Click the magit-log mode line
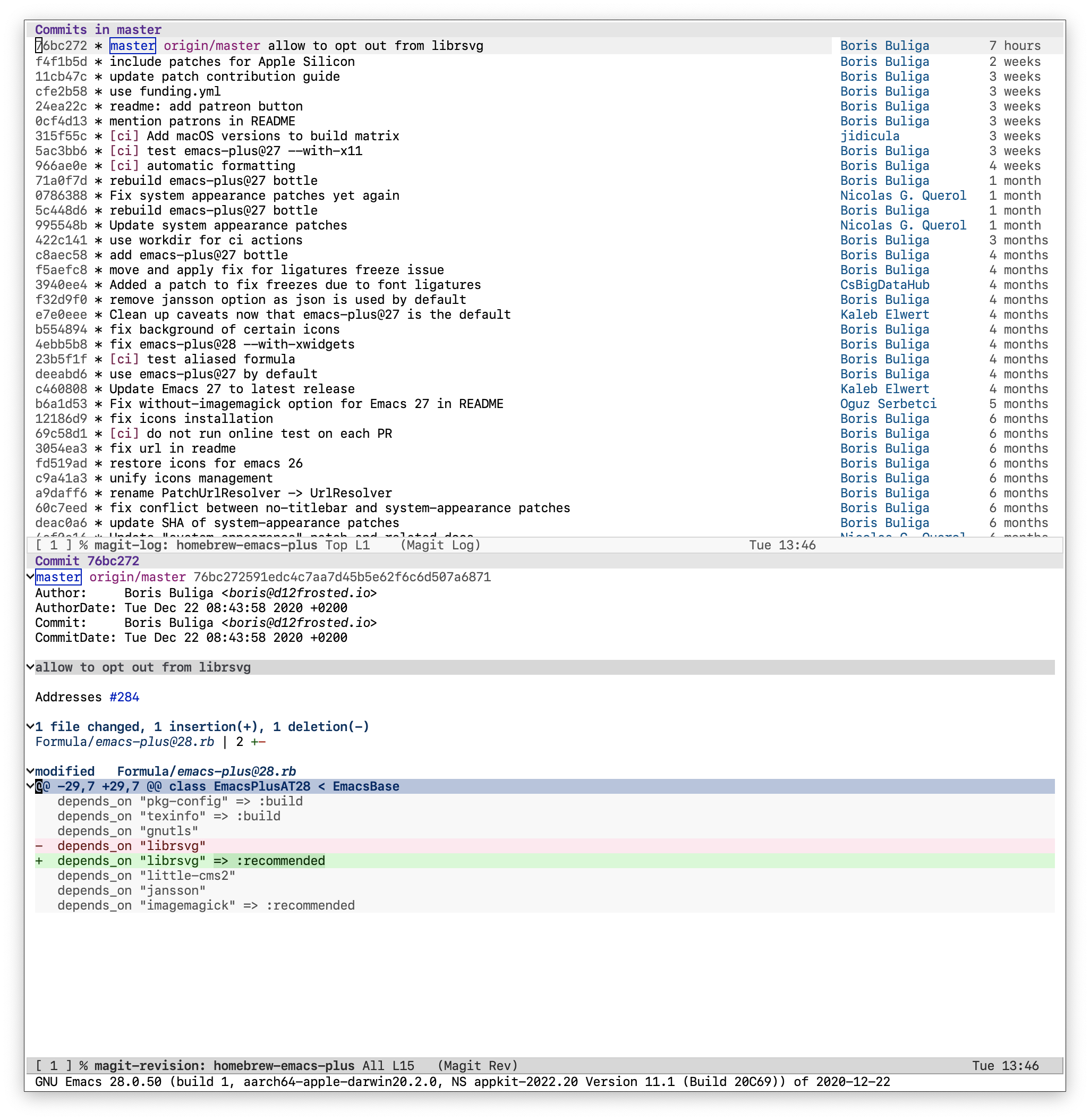The height and width of the screenshot is (1120, 1090). point(544,545)
